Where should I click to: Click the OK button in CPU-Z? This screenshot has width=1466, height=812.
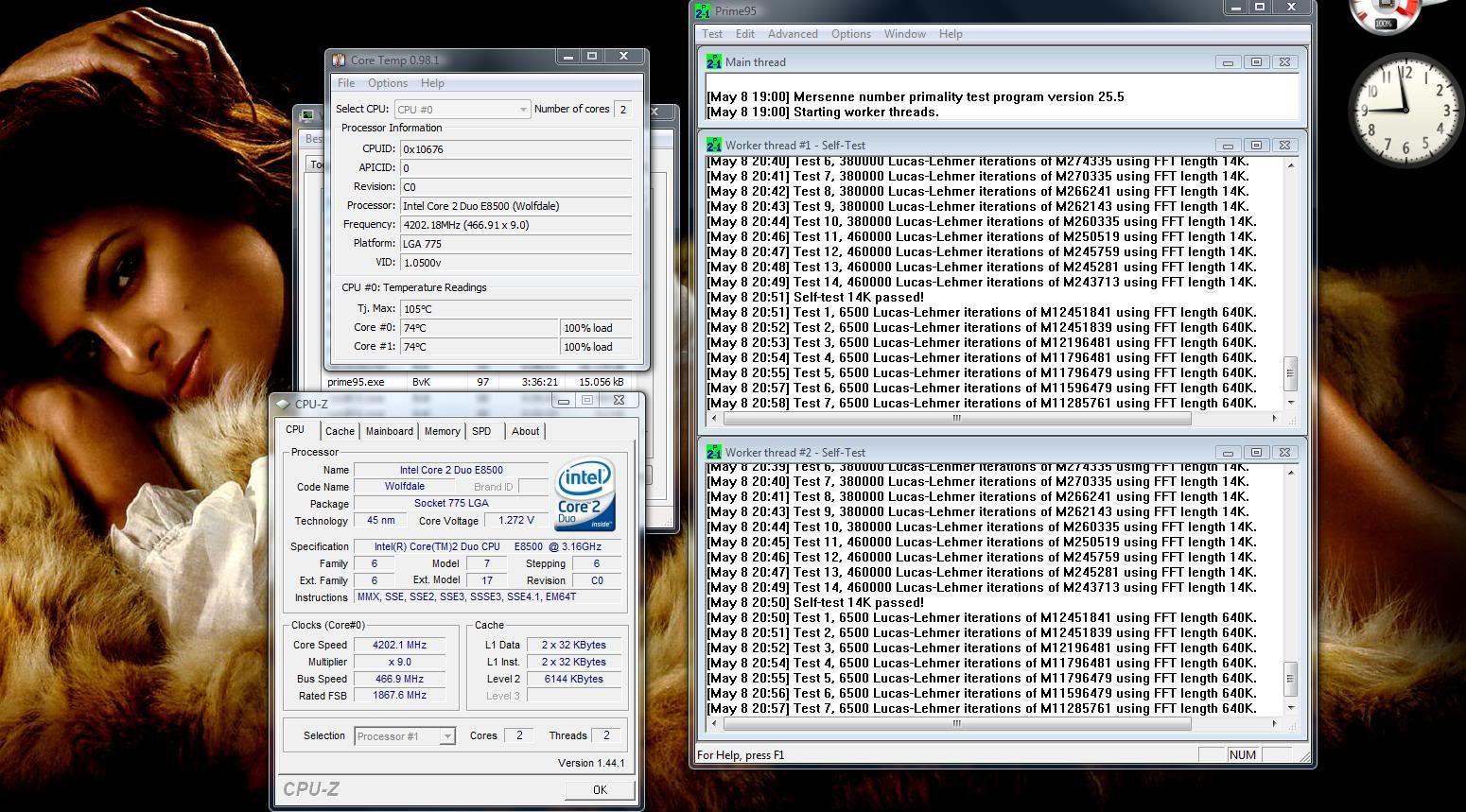point(600,789)
